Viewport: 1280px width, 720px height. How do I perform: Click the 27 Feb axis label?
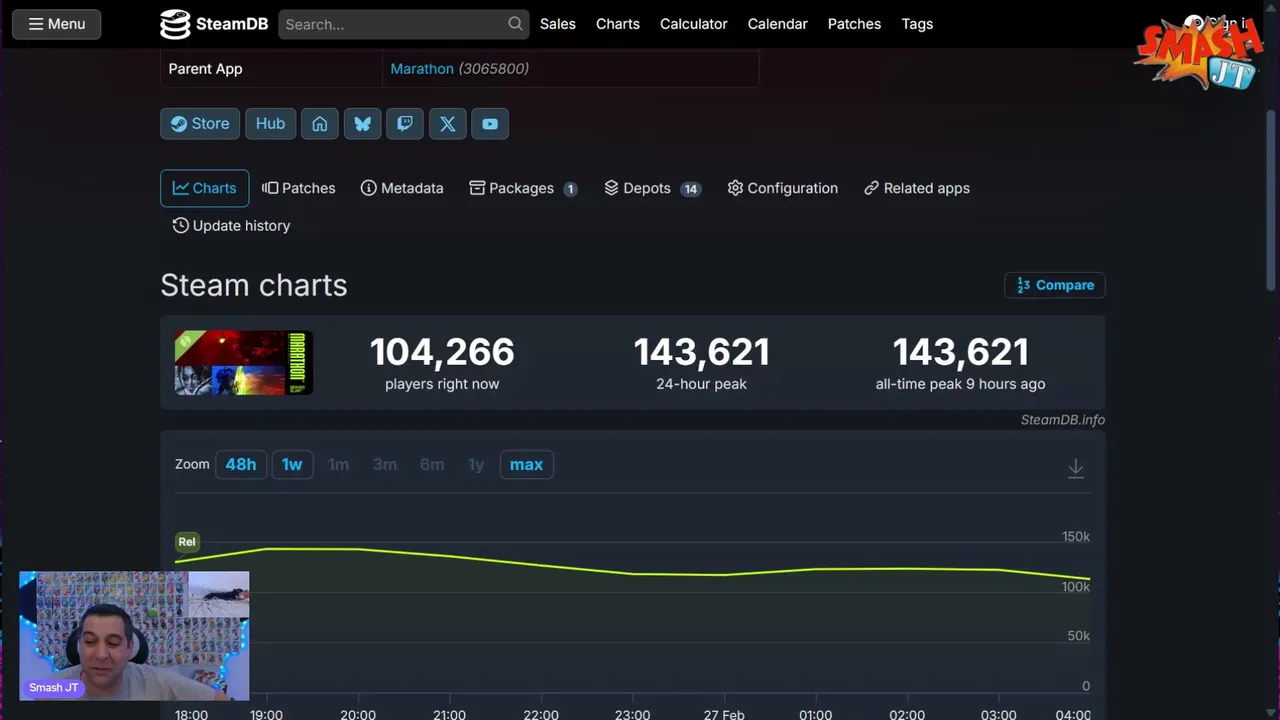click(724, 714)
